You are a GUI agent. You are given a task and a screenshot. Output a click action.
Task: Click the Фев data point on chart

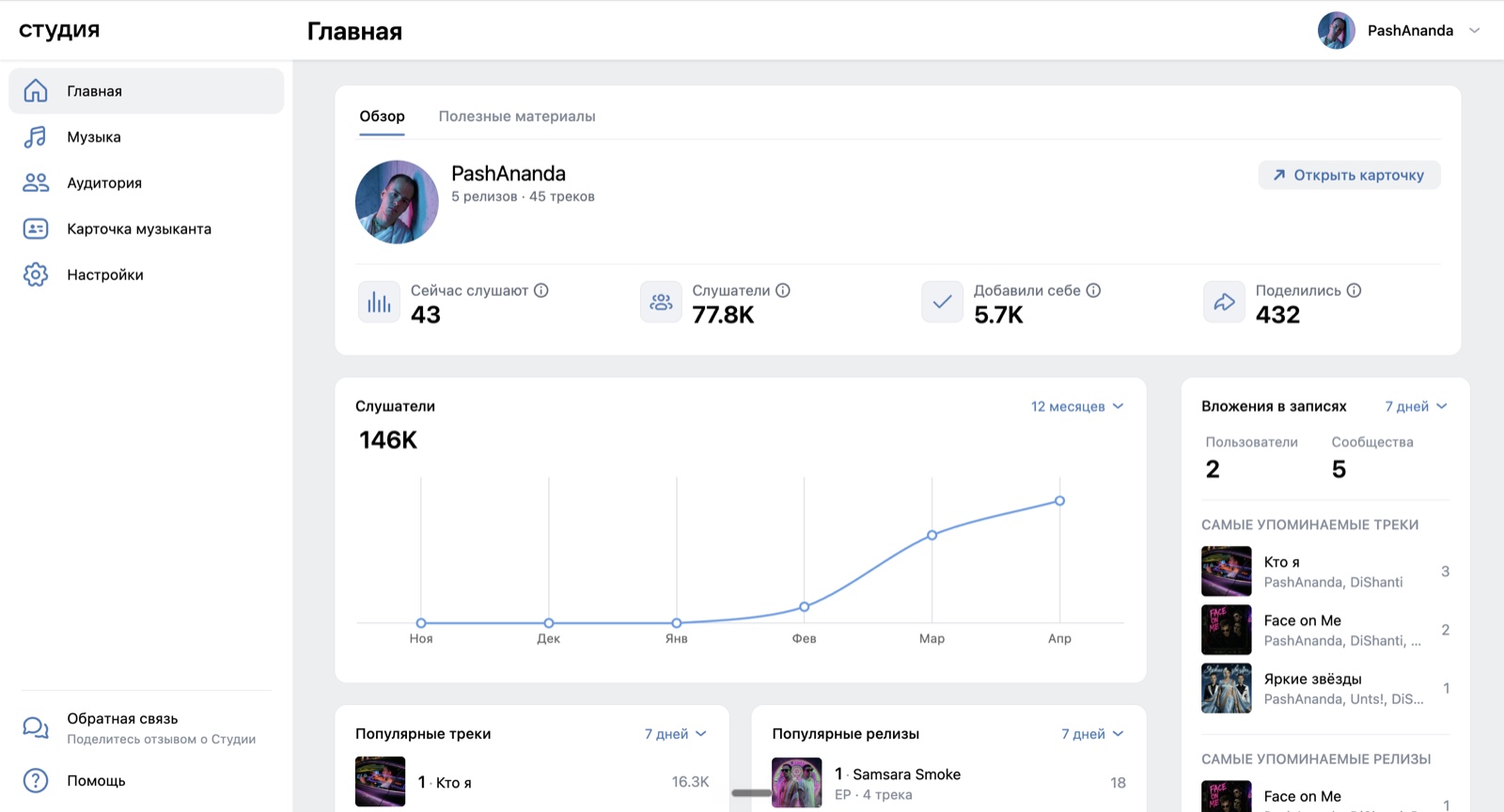[x=804, y=607]
